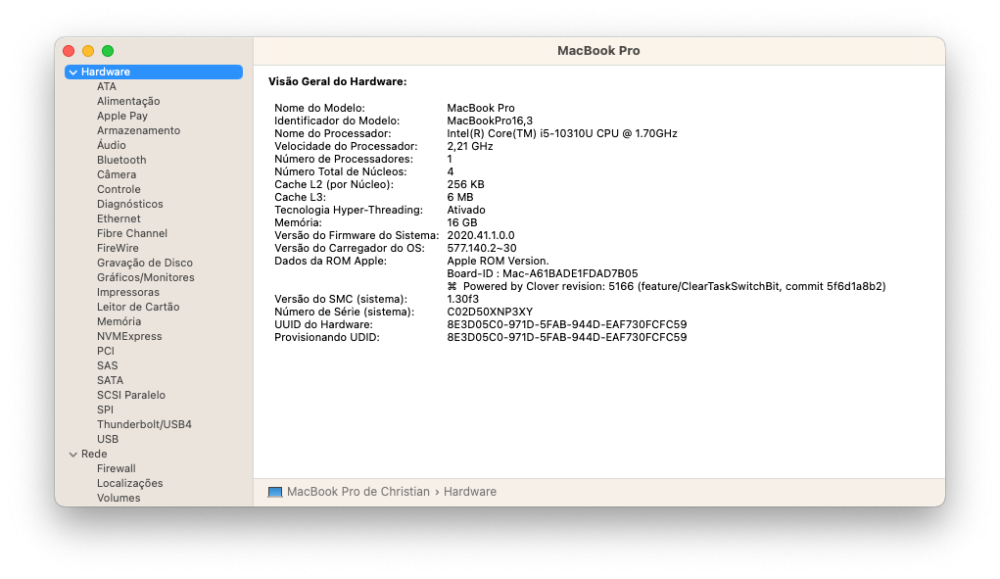
Task: Select PCI in the sidebar
Action: tap(105, 351)
